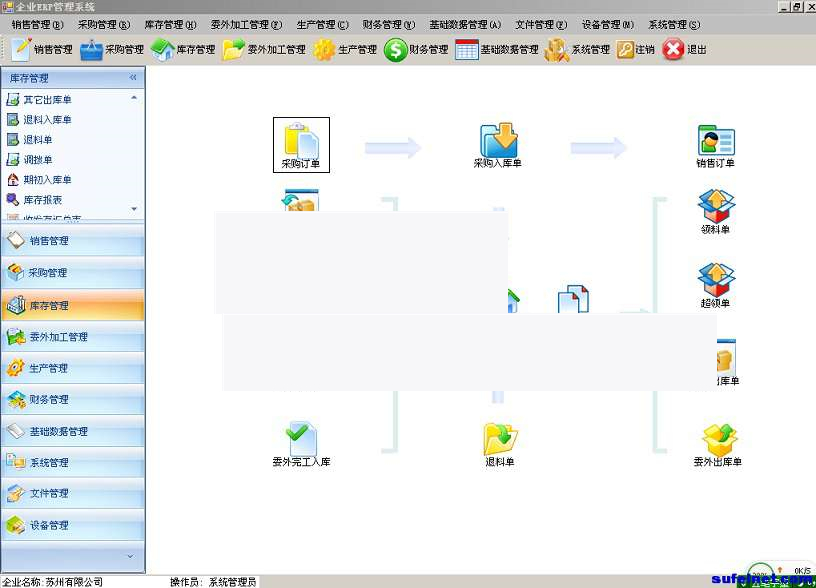Collapse the 库存管理 side panel header
816x588 pixels.
[x=133, y=77]
